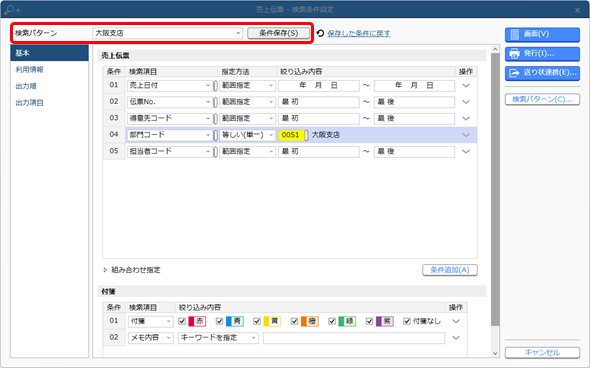Expand operation chevron for row 01

point(466,86)
